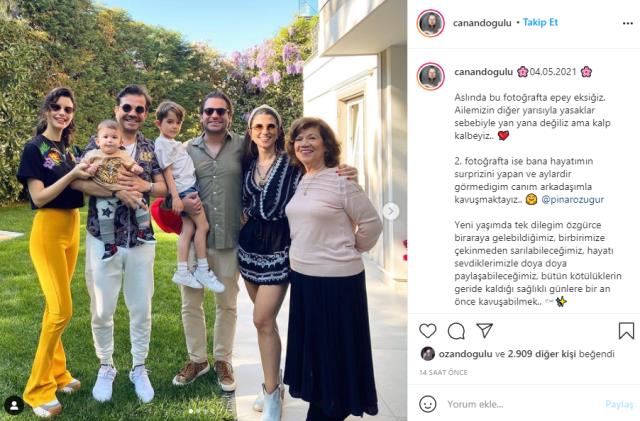Save the post with the bookmark icon
This screenshot has width=640, height=421.
626,331
